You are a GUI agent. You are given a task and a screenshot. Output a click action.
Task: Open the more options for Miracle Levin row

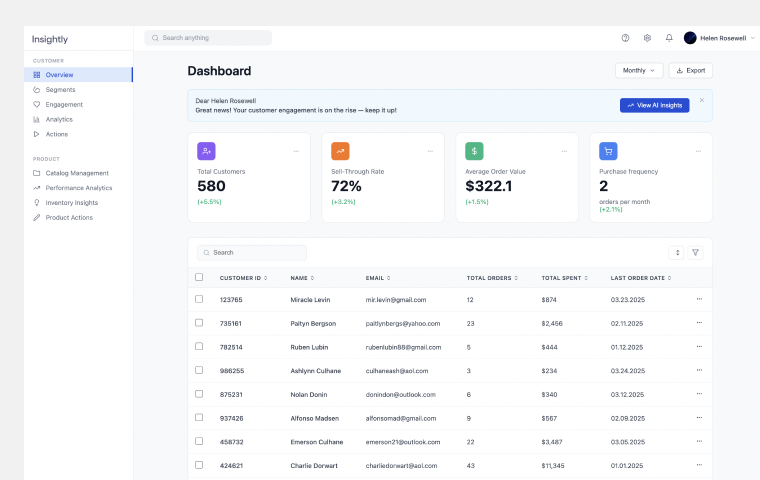tap(699, 299)
